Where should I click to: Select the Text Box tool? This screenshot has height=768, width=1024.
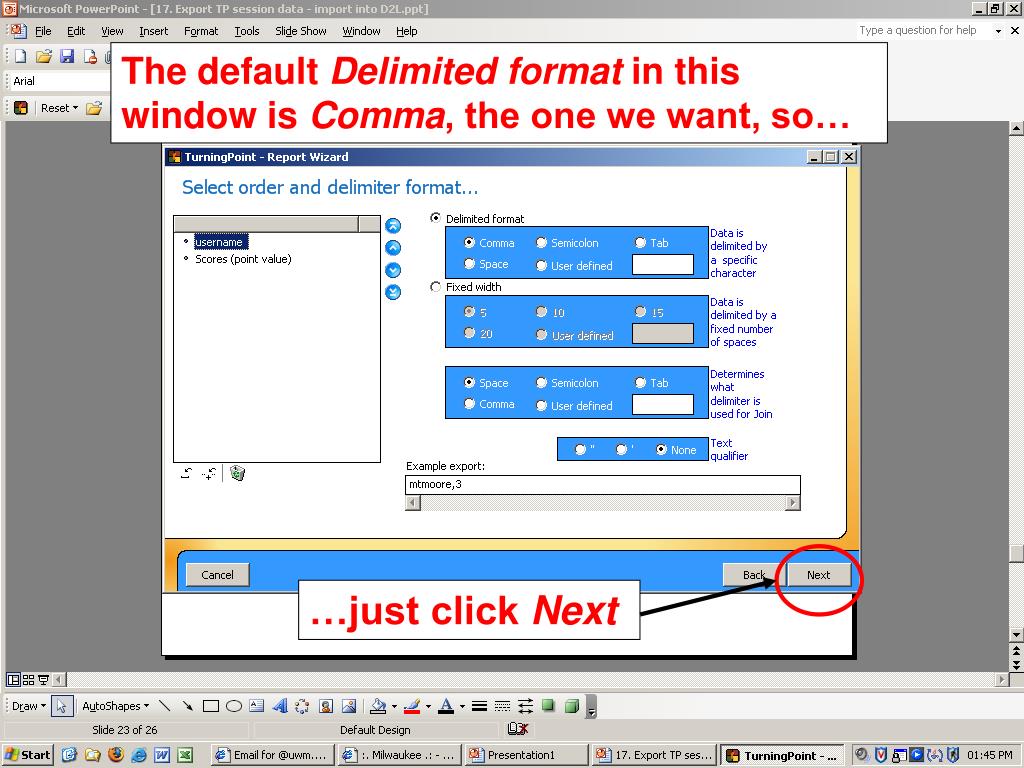(257, 706)
